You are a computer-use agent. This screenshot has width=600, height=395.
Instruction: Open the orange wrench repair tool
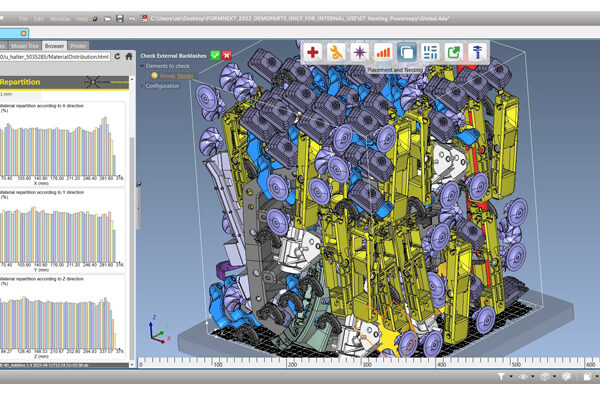[336, 52]
